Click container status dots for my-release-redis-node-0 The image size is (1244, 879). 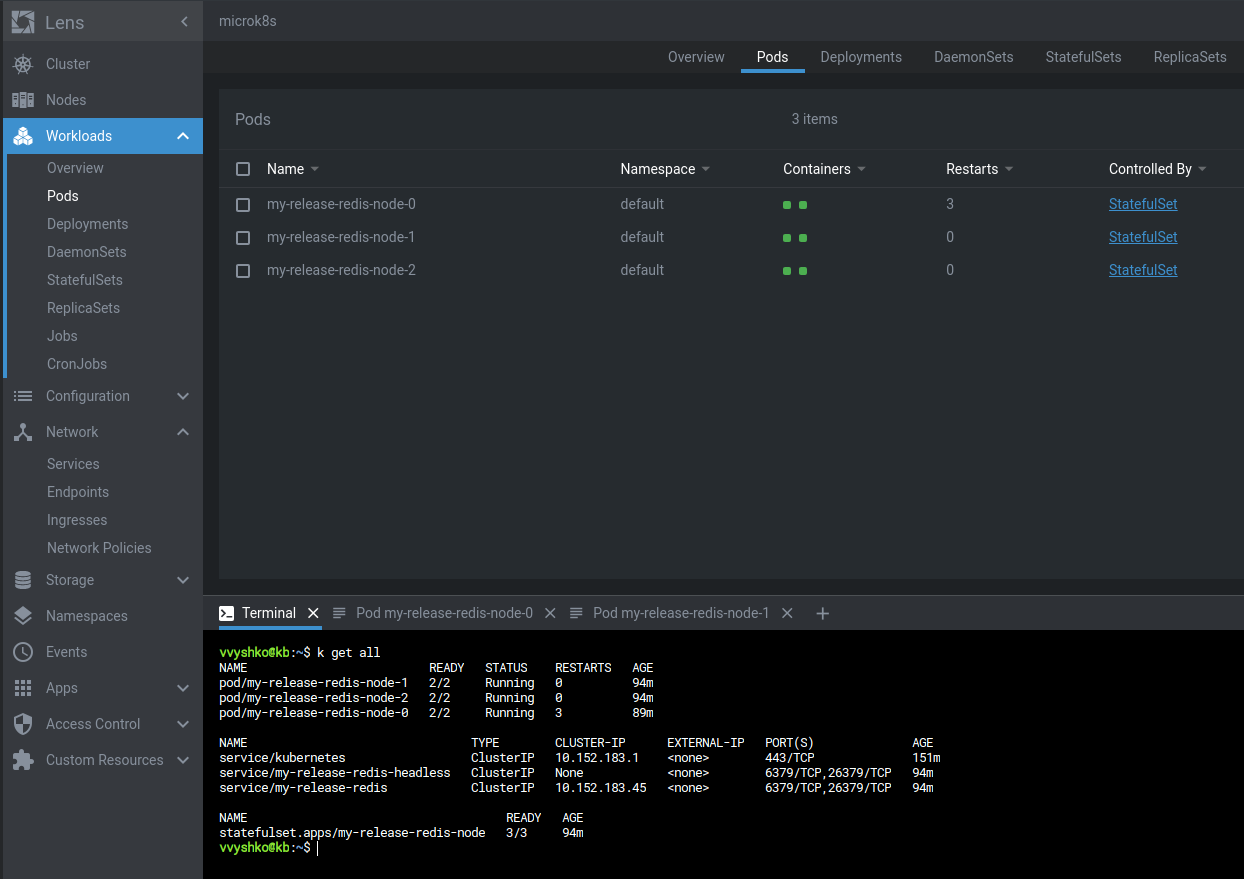795,205
